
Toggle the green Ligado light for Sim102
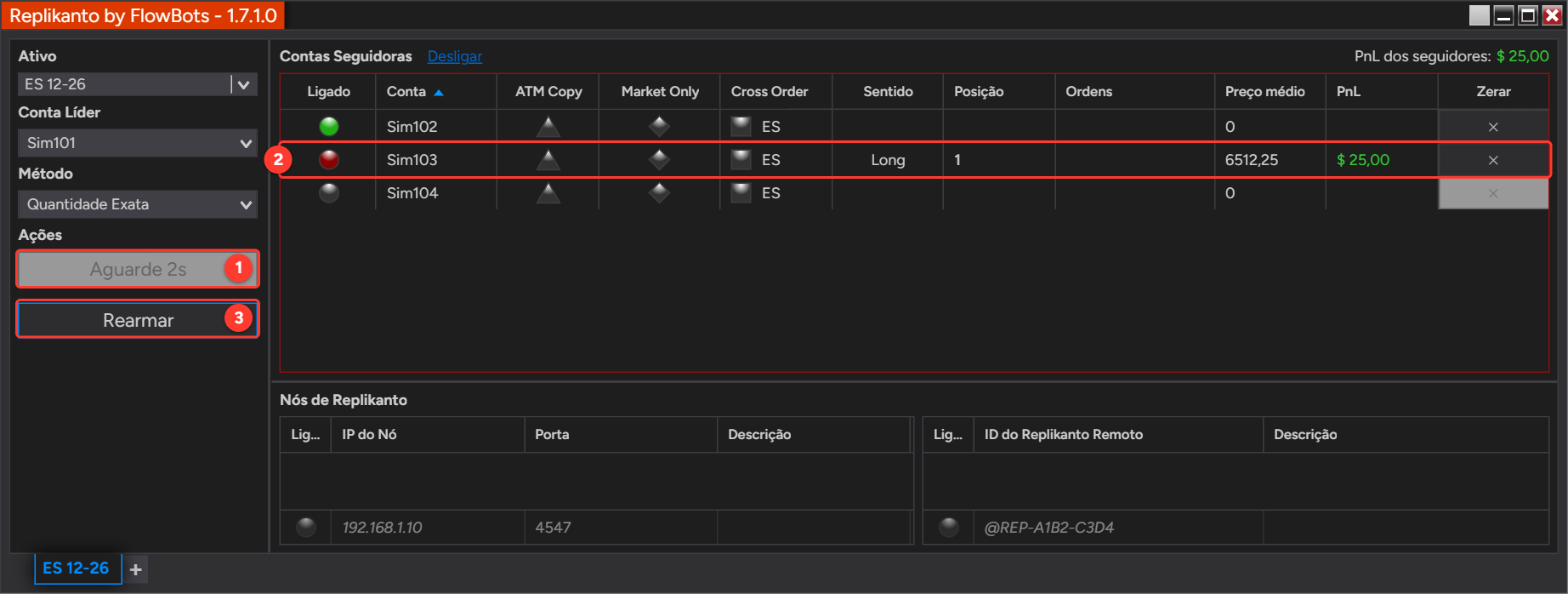(328, 127)
